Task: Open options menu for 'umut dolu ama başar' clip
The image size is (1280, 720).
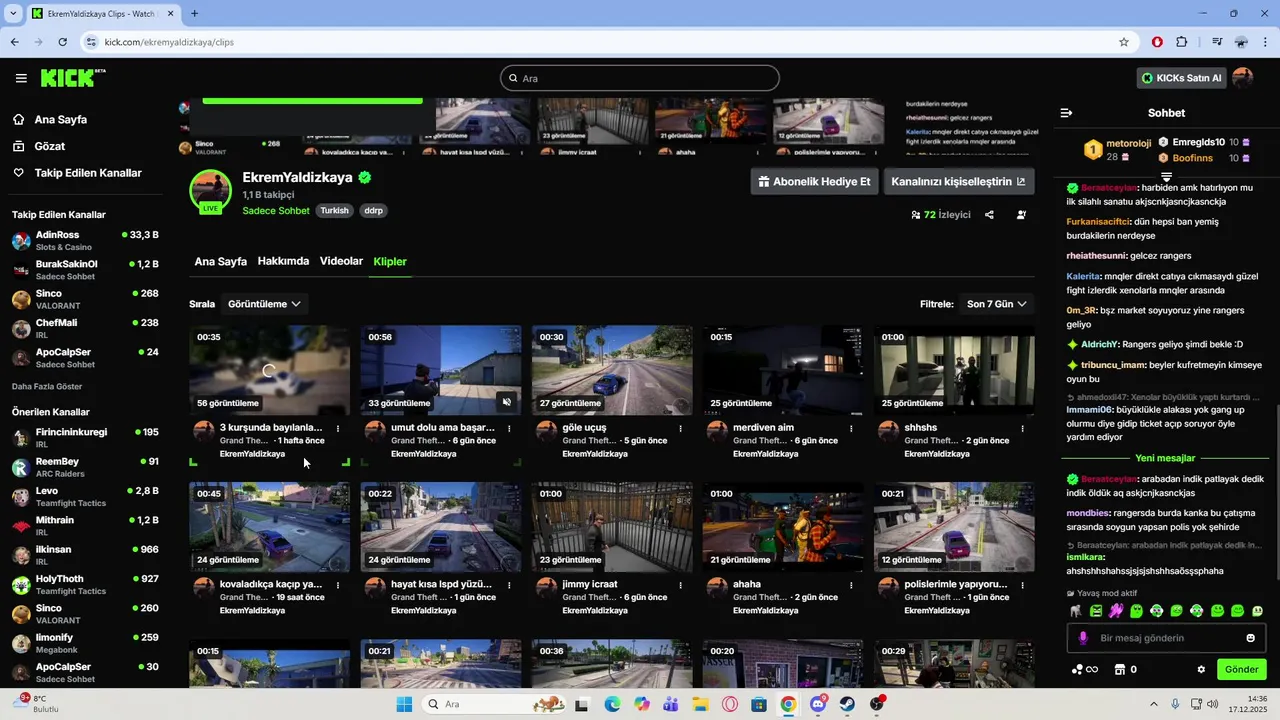Action: point(509,428)
